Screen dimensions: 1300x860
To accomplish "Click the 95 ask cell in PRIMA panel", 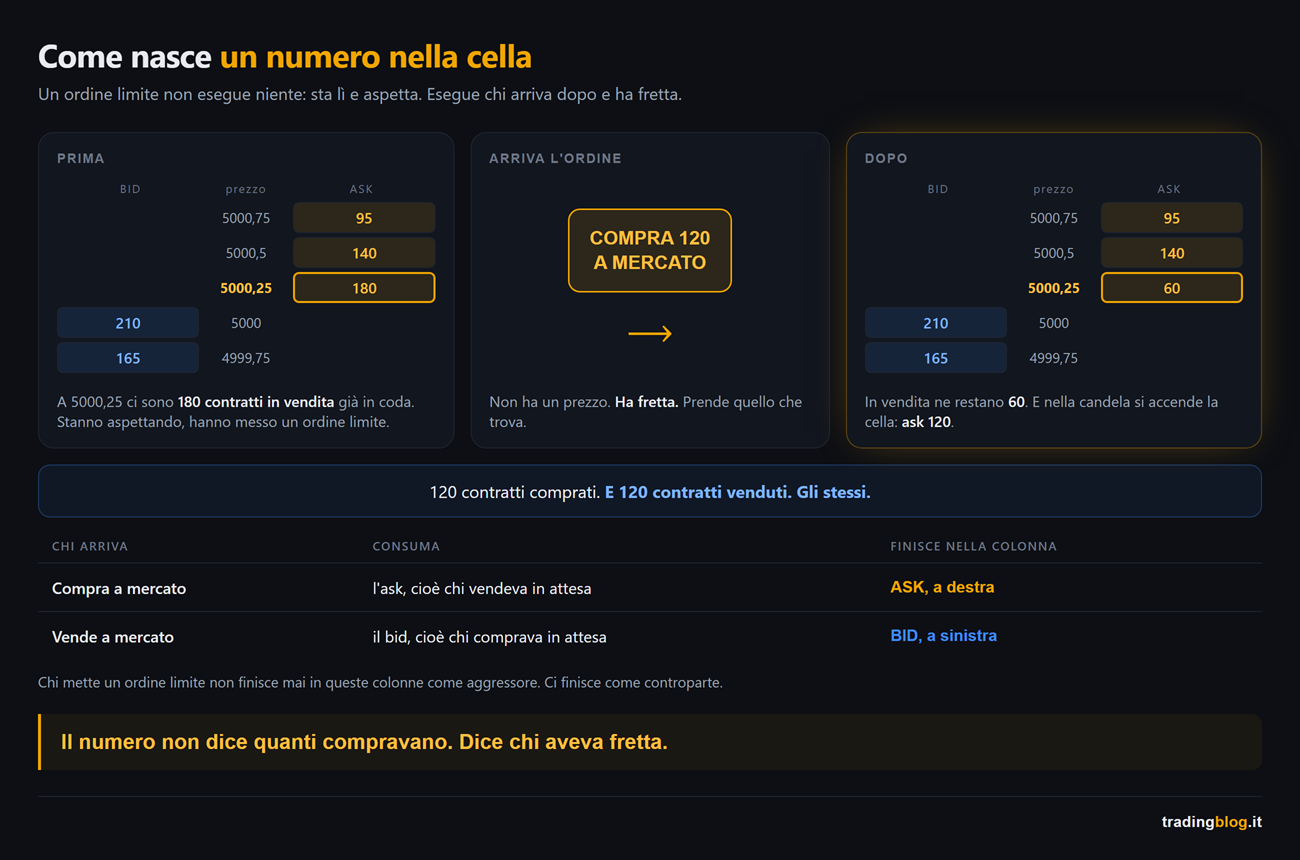I will (364, 218).
